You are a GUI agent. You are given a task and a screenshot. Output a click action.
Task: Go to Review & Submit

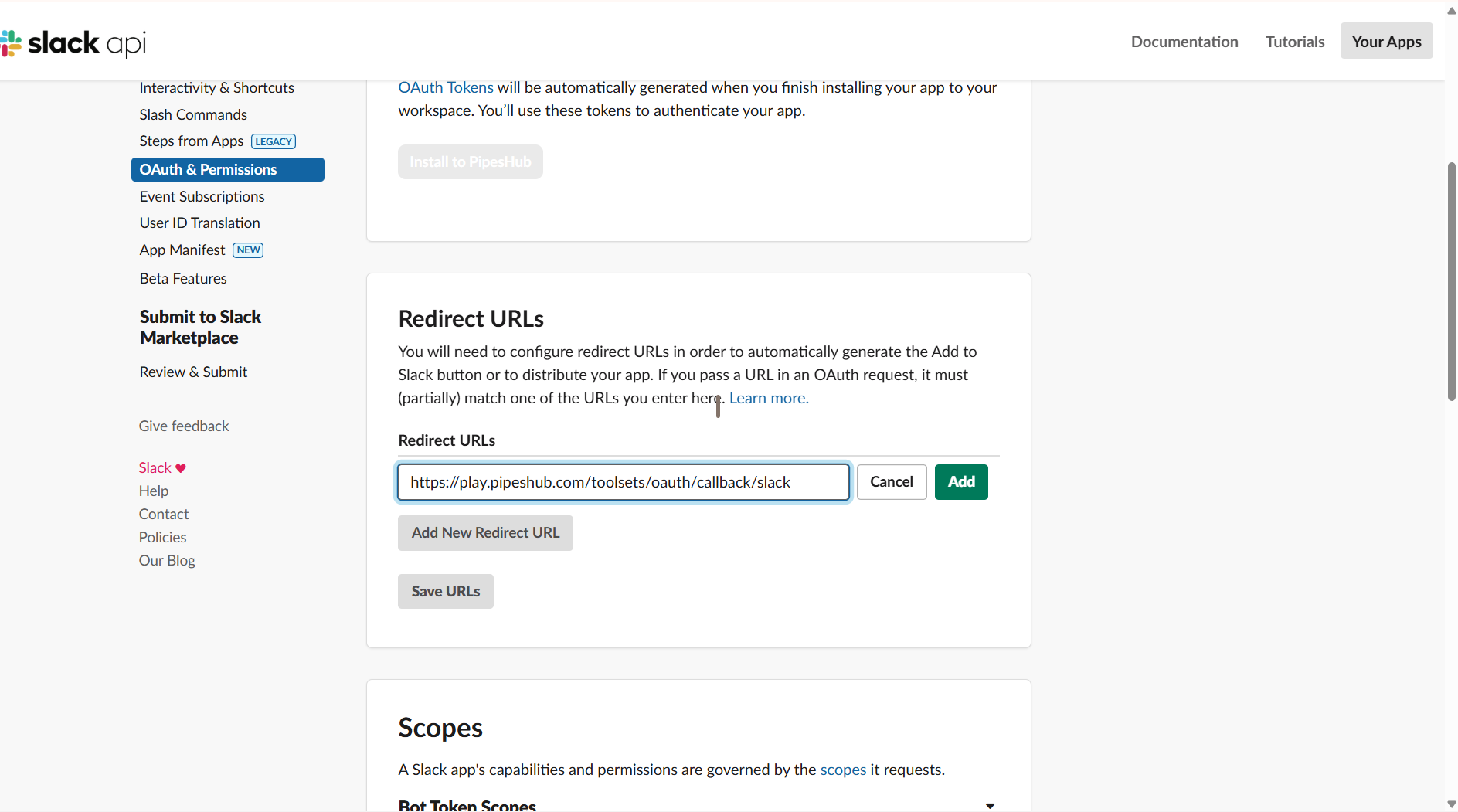193,372
